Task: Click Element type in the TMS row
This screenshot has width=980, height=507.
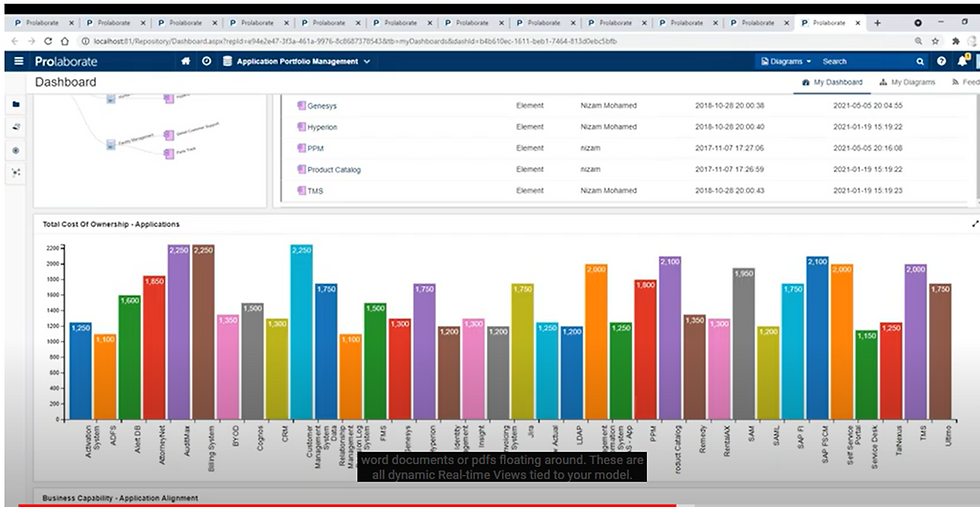Action: click(x=530, y=191)
